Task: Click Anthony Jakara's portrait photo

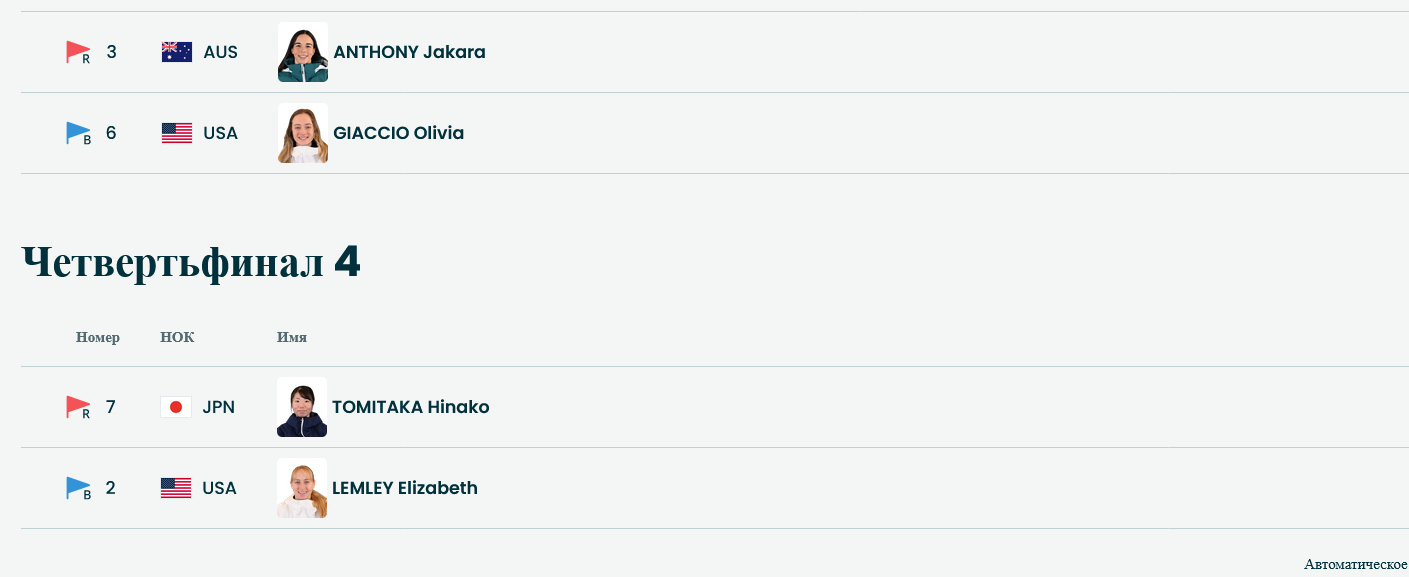Action: [303, 52]
